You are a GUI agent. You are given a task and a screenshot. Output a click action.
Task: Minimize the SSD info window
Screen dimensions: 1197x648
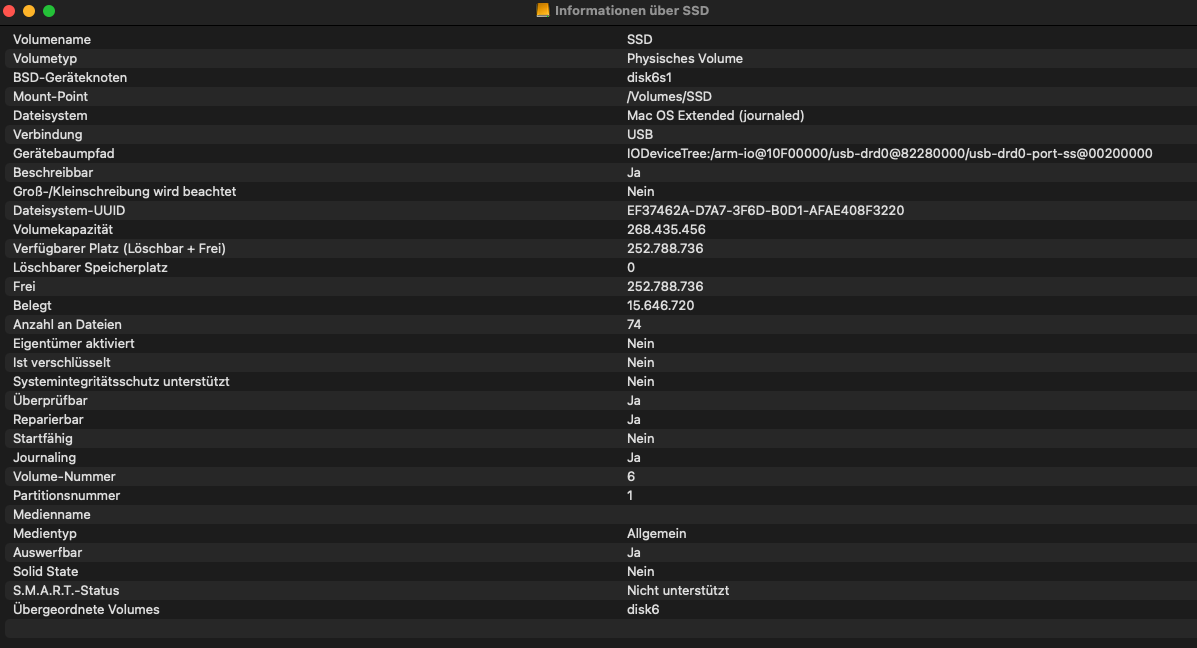(29, 11)
